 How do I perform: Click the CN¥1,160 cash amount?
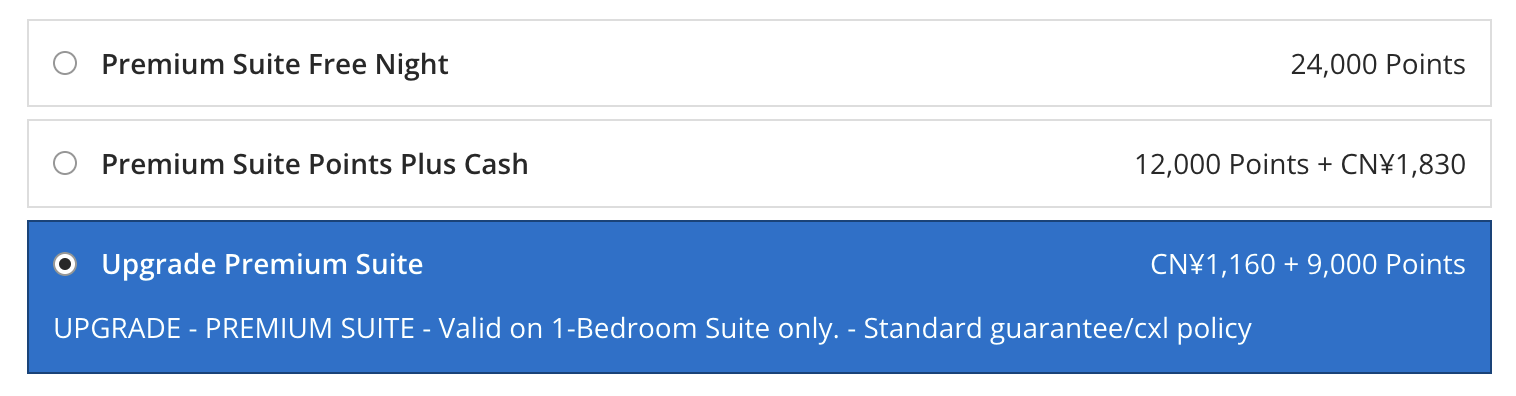1213,265
